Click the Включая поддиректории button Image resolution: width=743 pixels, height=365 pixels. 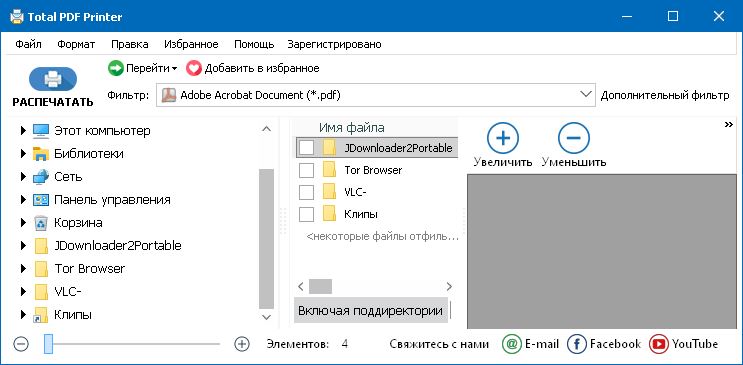(371, 311)
